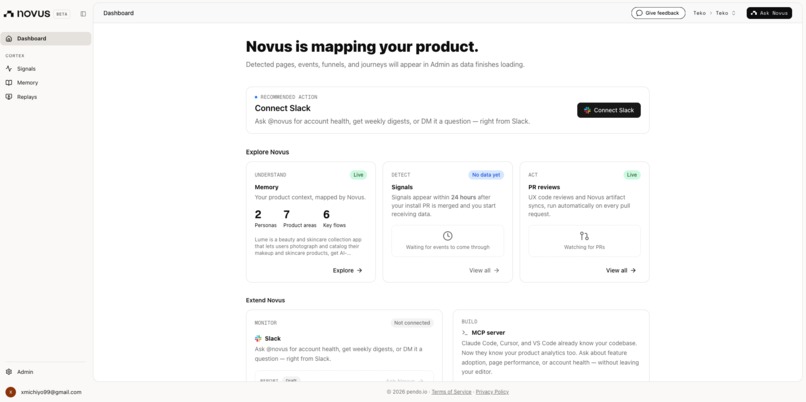Click the PR reviews card title
This screenshot has width=806, height=402.
coord(544,187)
